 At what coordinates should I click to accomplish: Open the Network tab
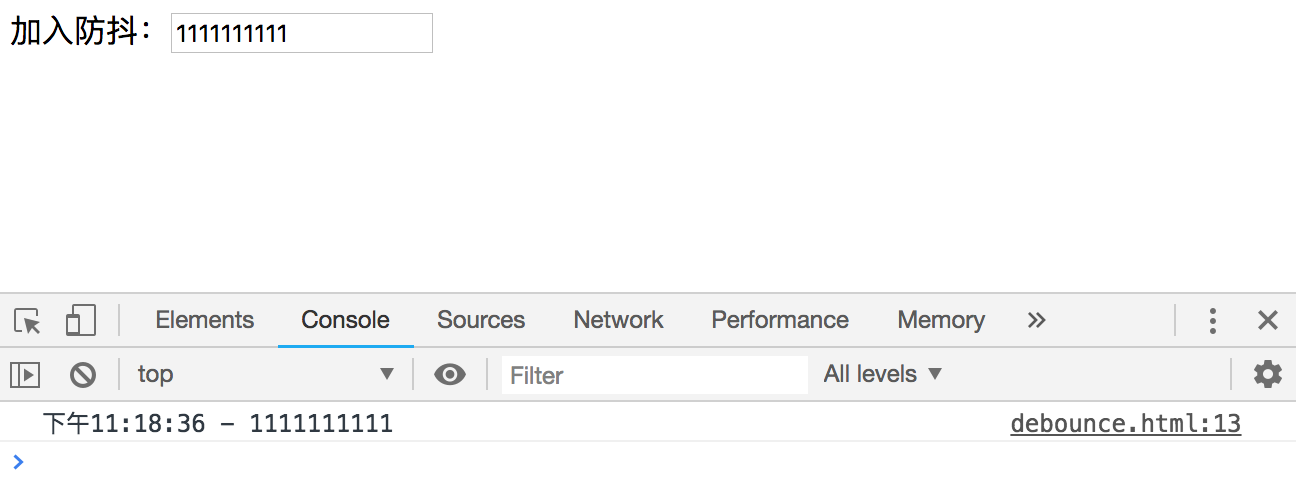[x=618, y=320]
